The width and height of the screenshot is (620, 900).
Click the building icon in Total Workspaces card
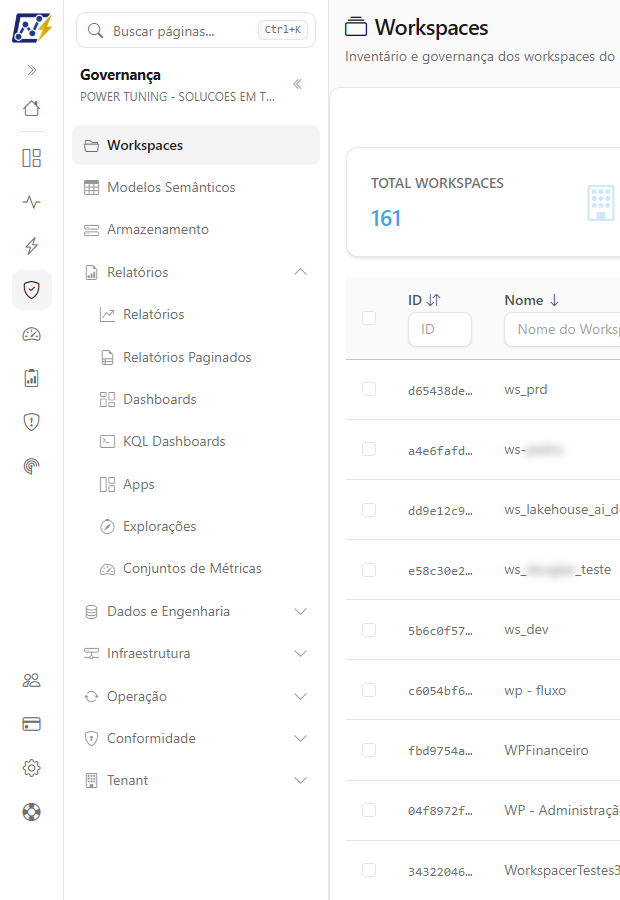point(600,203)
